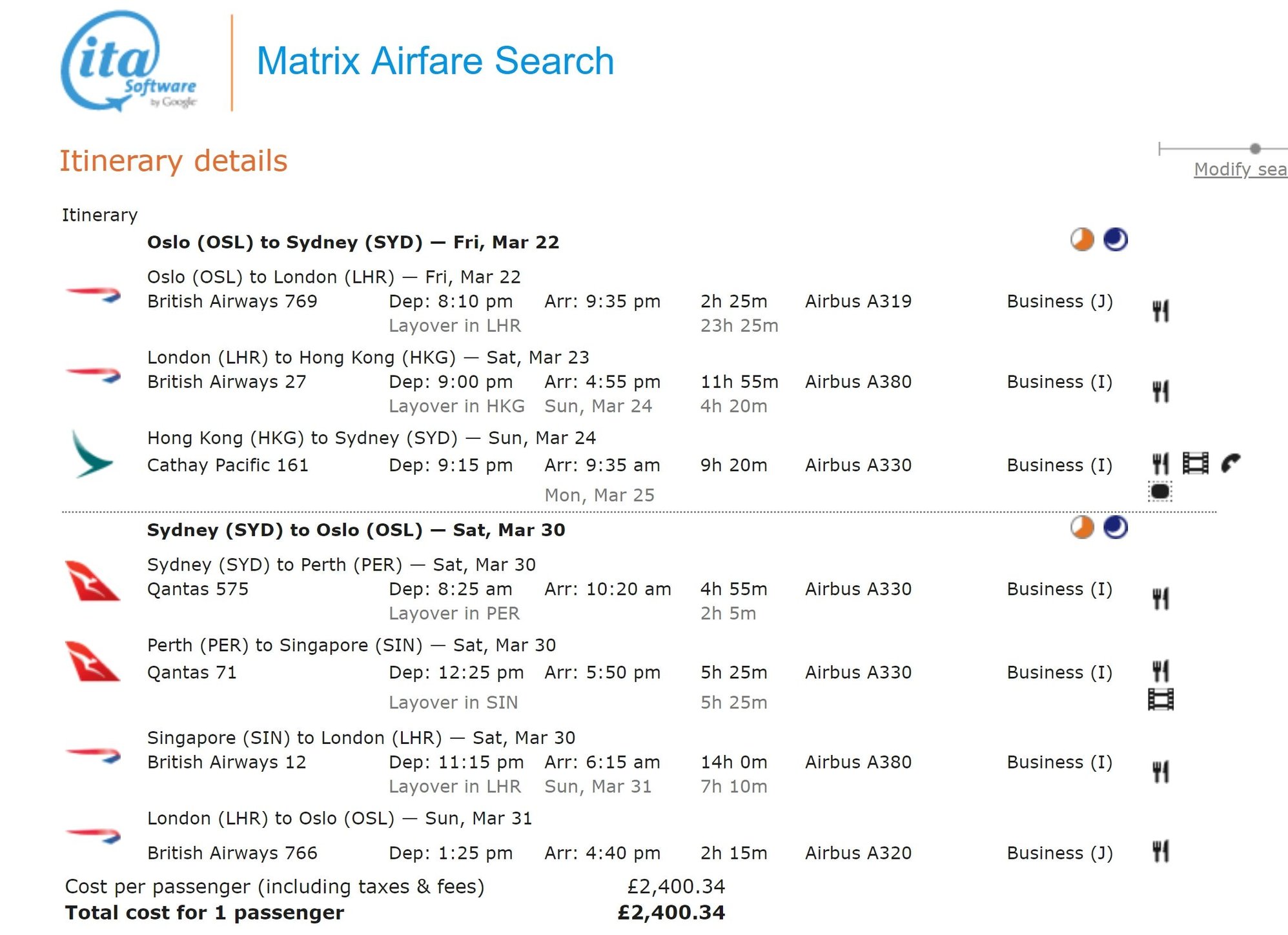Click movie film icon for Cathay Pacific 161
Image resolution: width=1288 pixels, height=935 pixels.
click(x=1196, y=463)
